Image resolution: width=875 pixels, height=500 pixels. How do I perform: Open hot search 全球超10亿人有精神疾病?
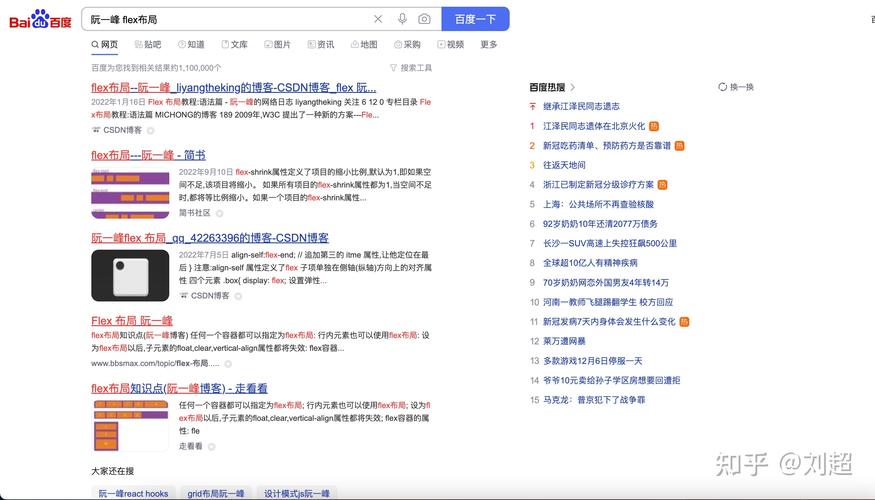tap(590, 263)
